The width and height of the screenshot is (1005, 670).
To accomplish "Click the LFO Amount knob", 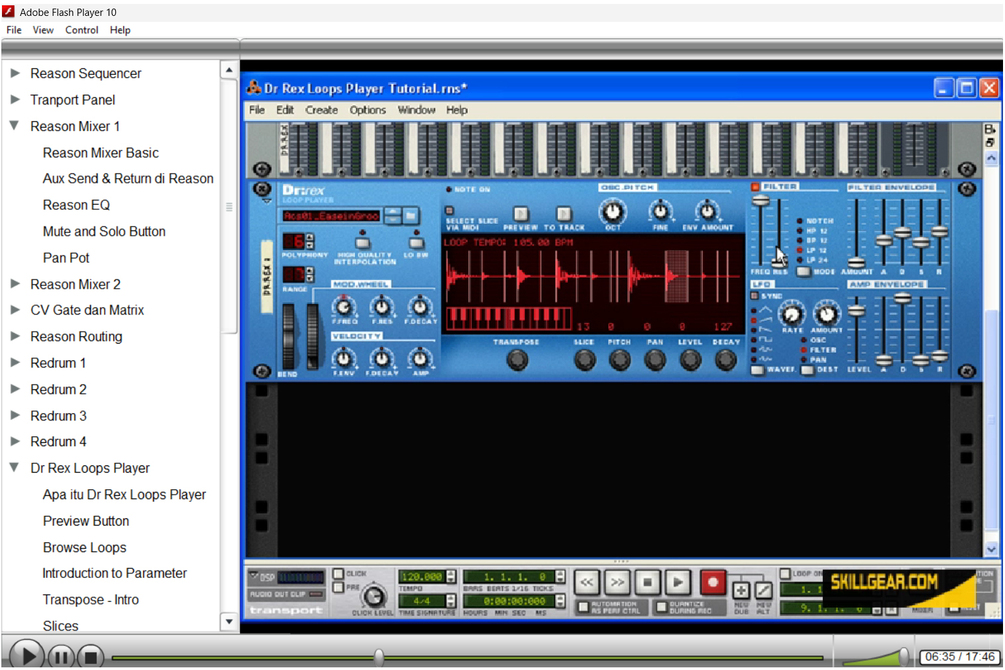I will click(826, 314).
